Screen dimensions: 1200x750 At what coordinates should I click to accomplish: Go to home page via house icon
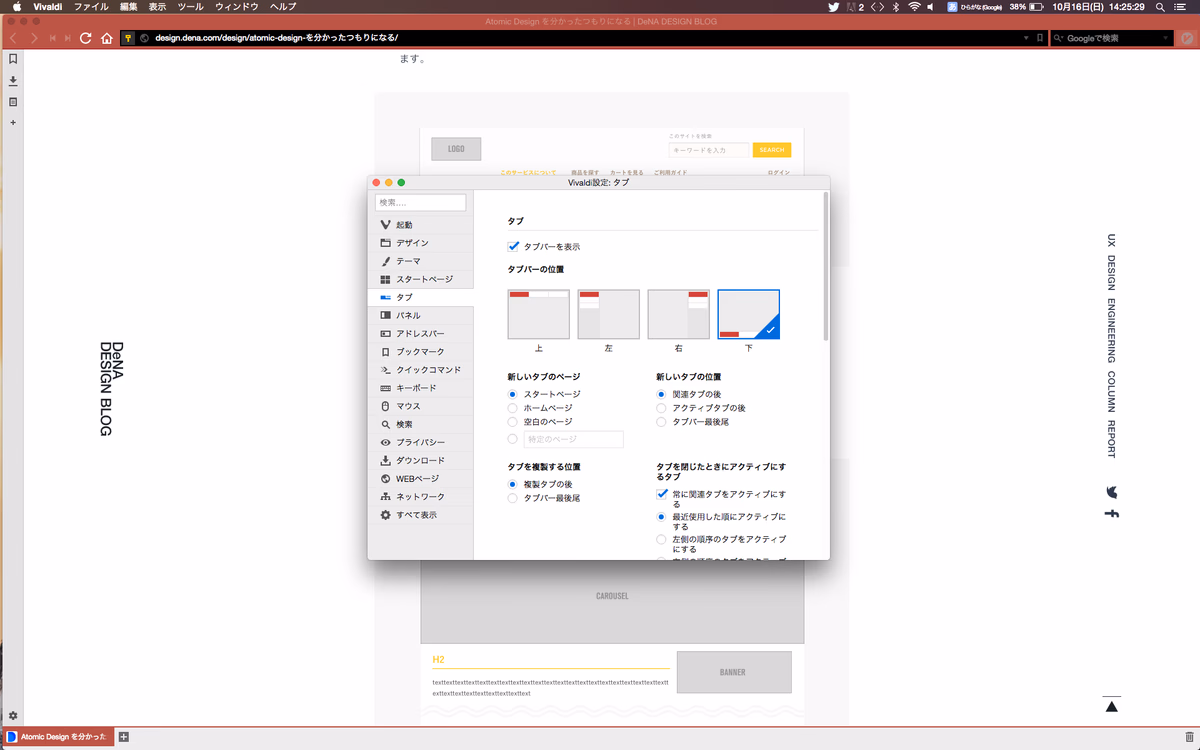[106, 38]
